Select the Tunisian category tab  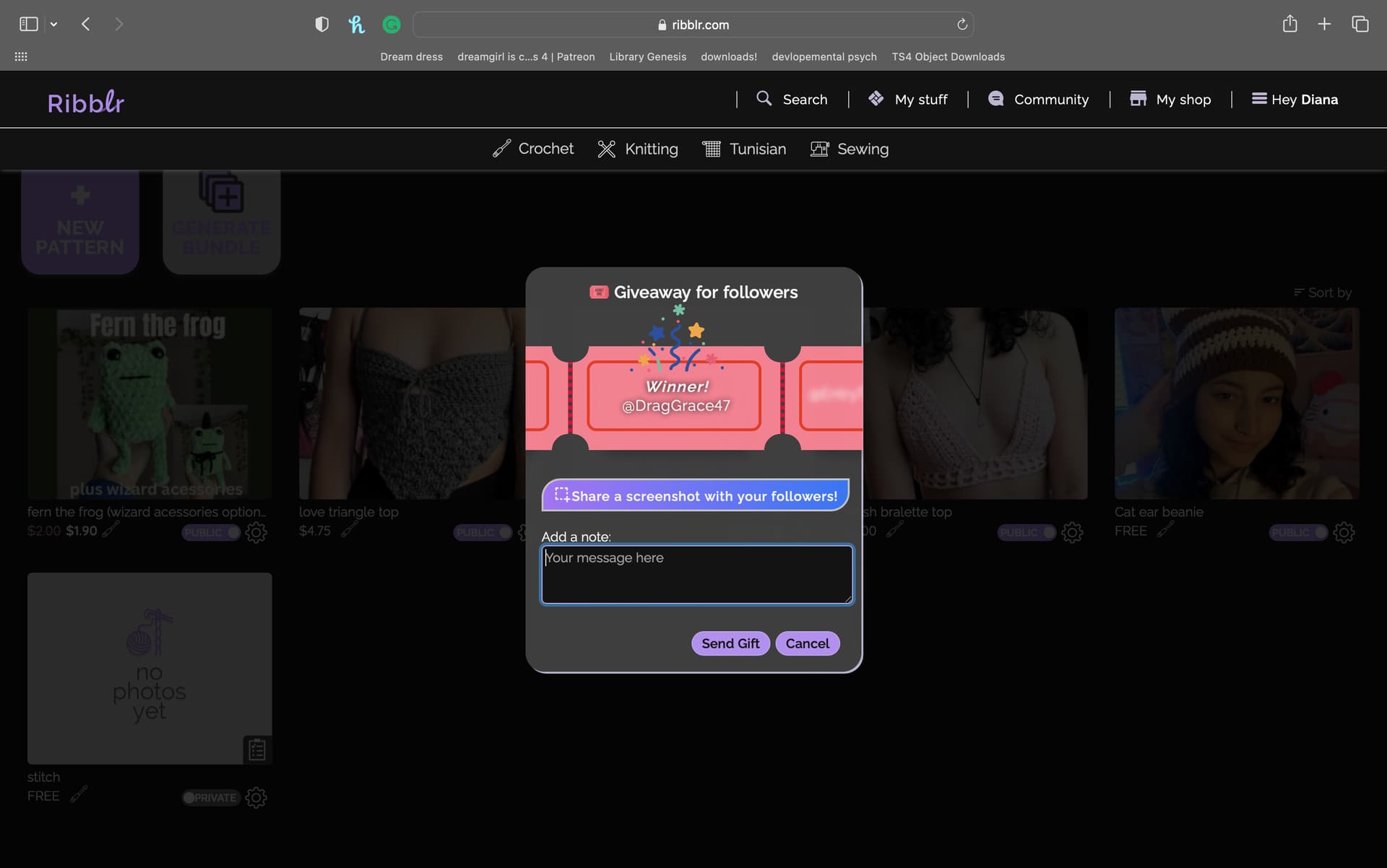tap(744, 149)
